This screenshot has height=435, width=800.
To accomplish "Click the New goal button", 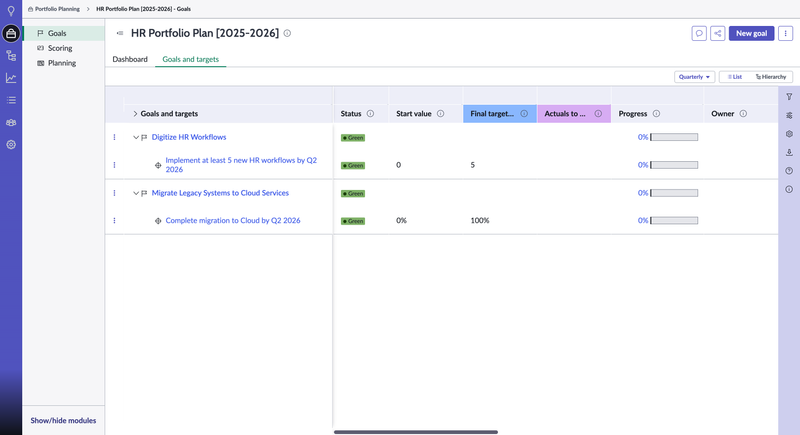I will 751,33.
